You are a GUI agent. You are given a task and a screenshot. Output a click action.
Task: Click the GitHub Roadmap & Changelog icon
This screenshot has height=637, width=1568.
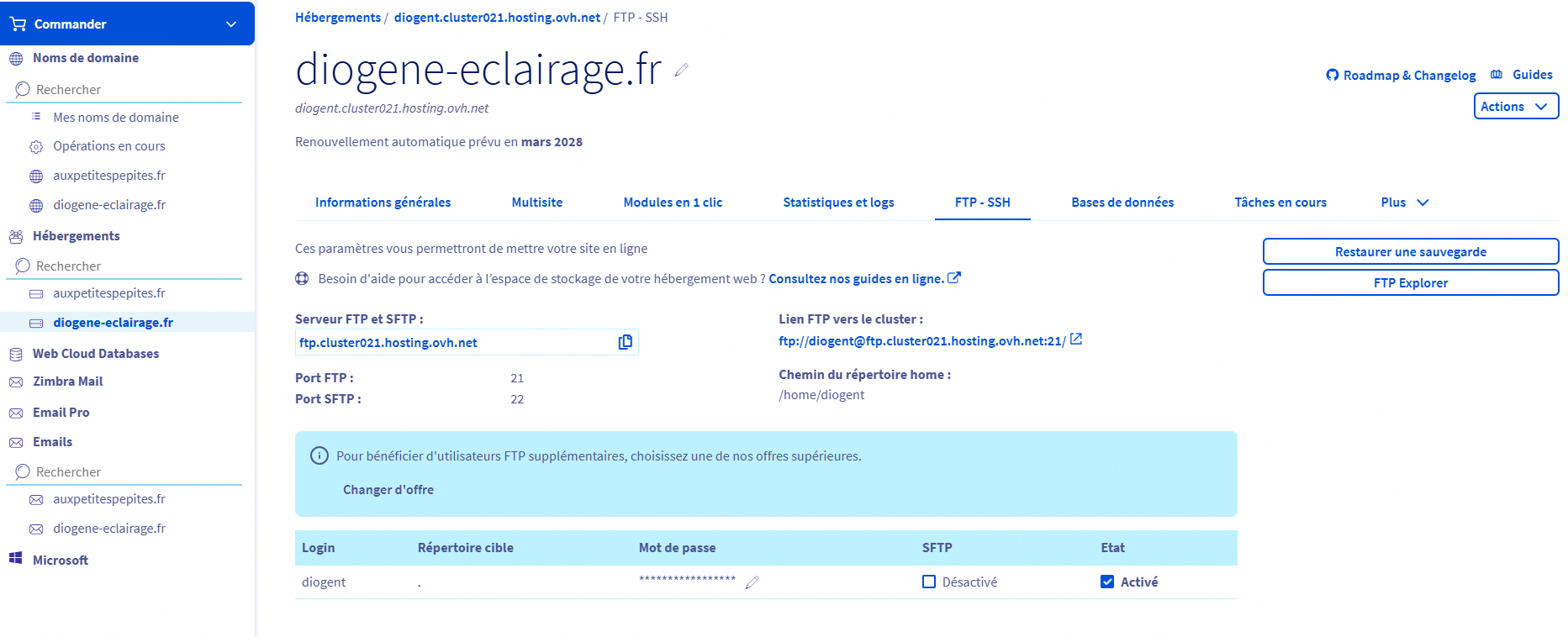coord(1333,75)
